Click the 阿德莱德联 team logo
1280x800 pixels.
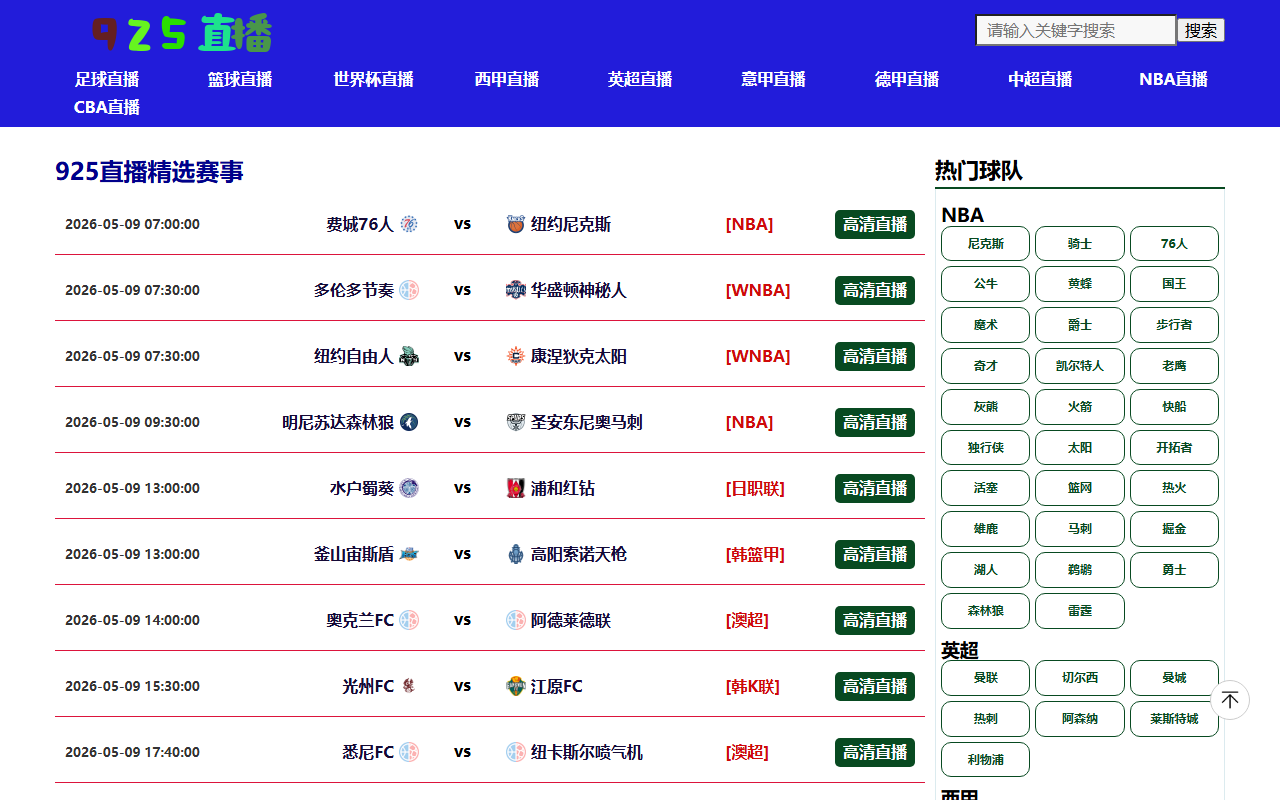516,620
